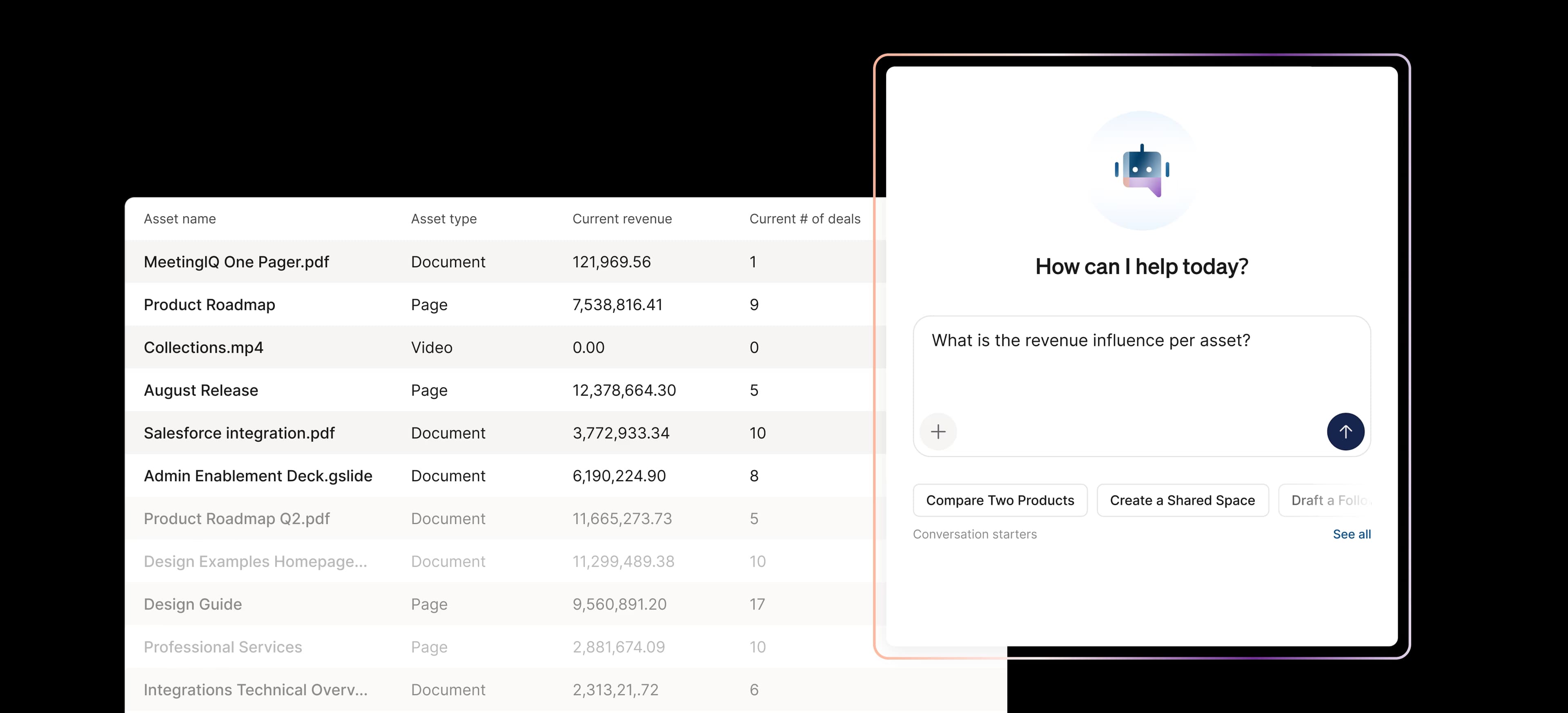
Task: Select the Design Guide row
Action: pos(192,604)
